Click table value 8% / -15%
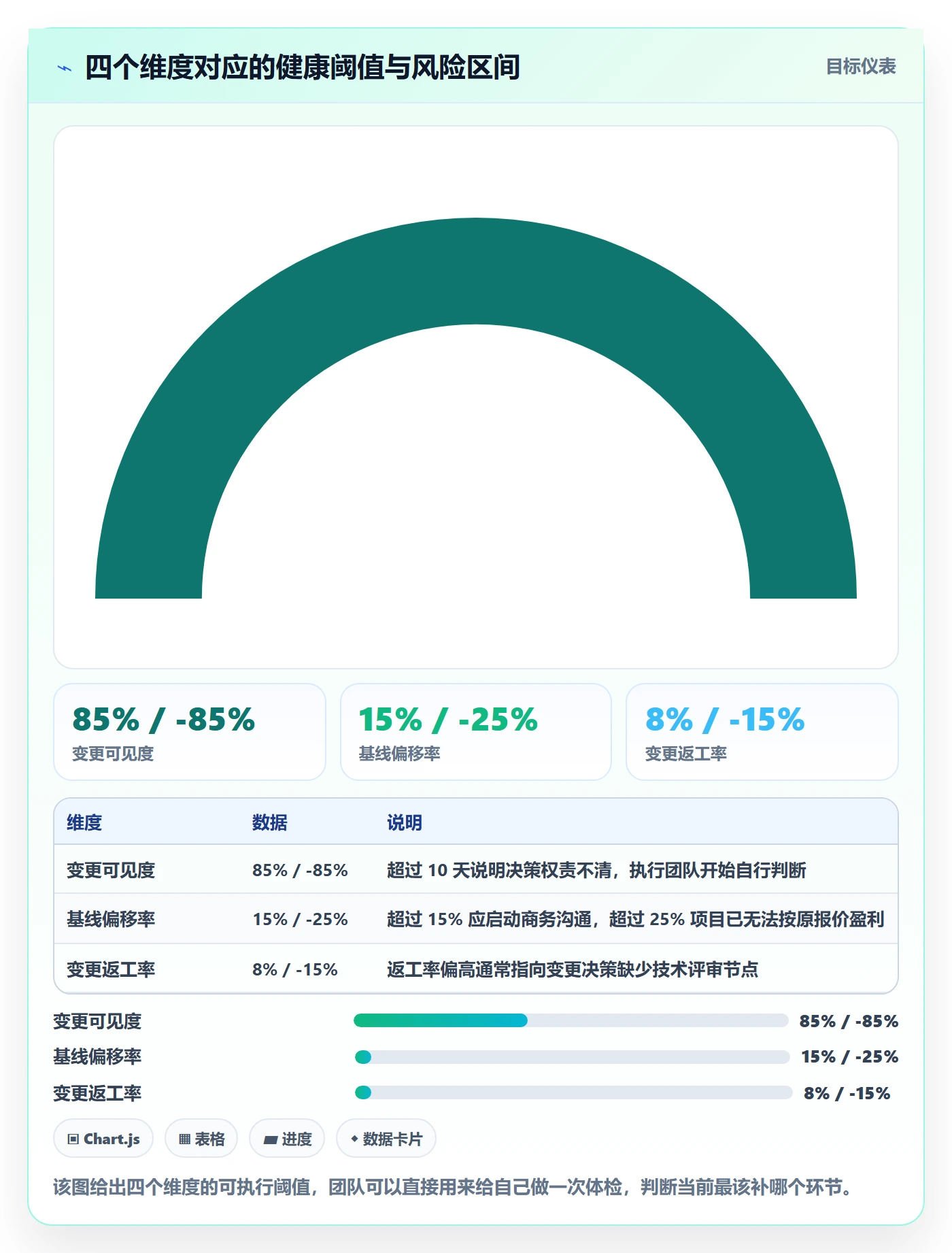 coord(295,969)
